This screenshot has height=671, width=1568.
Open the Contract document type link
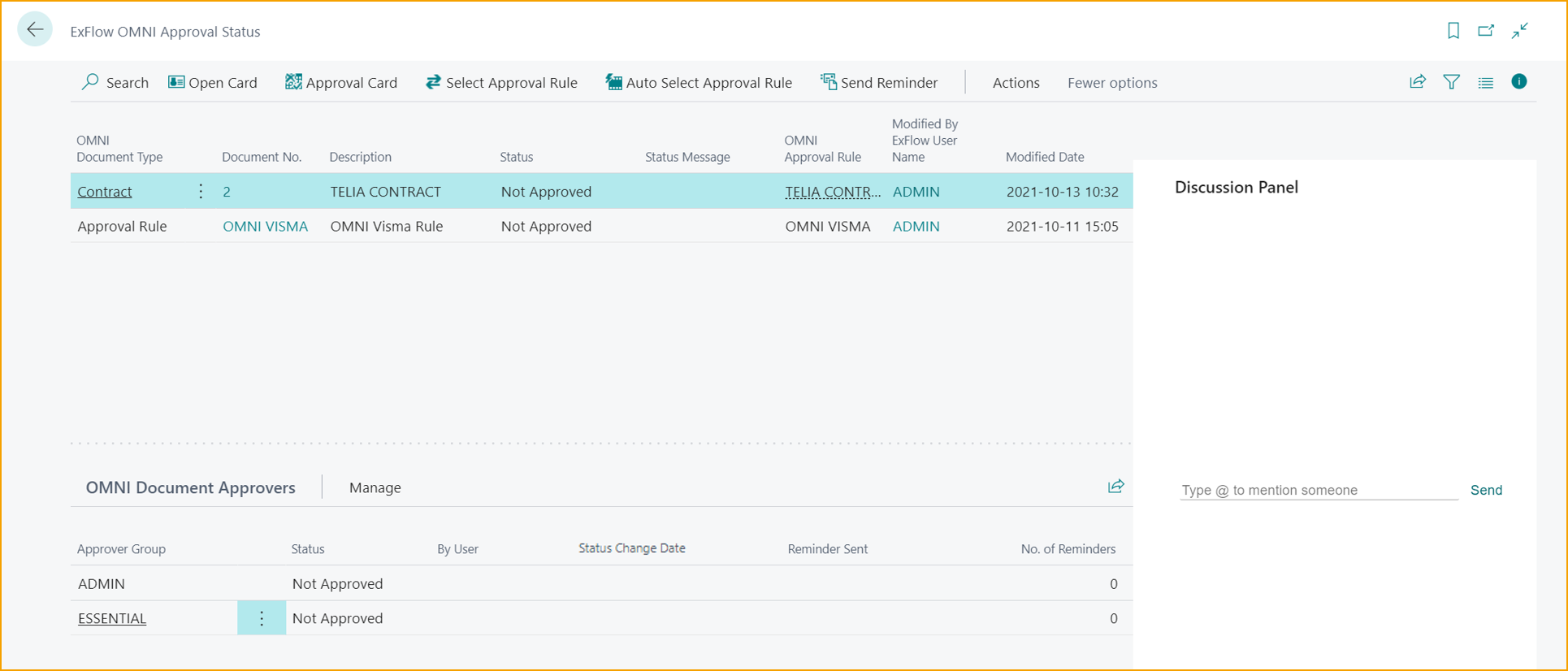(105, 192)
